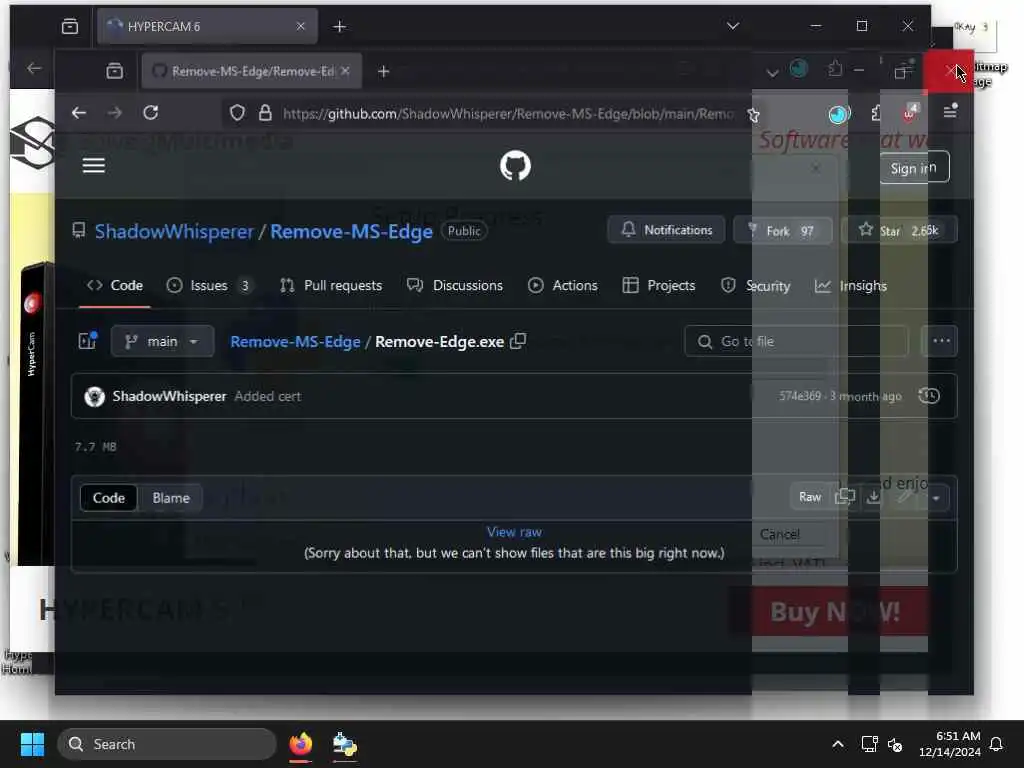Open the Remove-MS-Edge repository title link
1024x768 pixels.
tap(351, 231)
